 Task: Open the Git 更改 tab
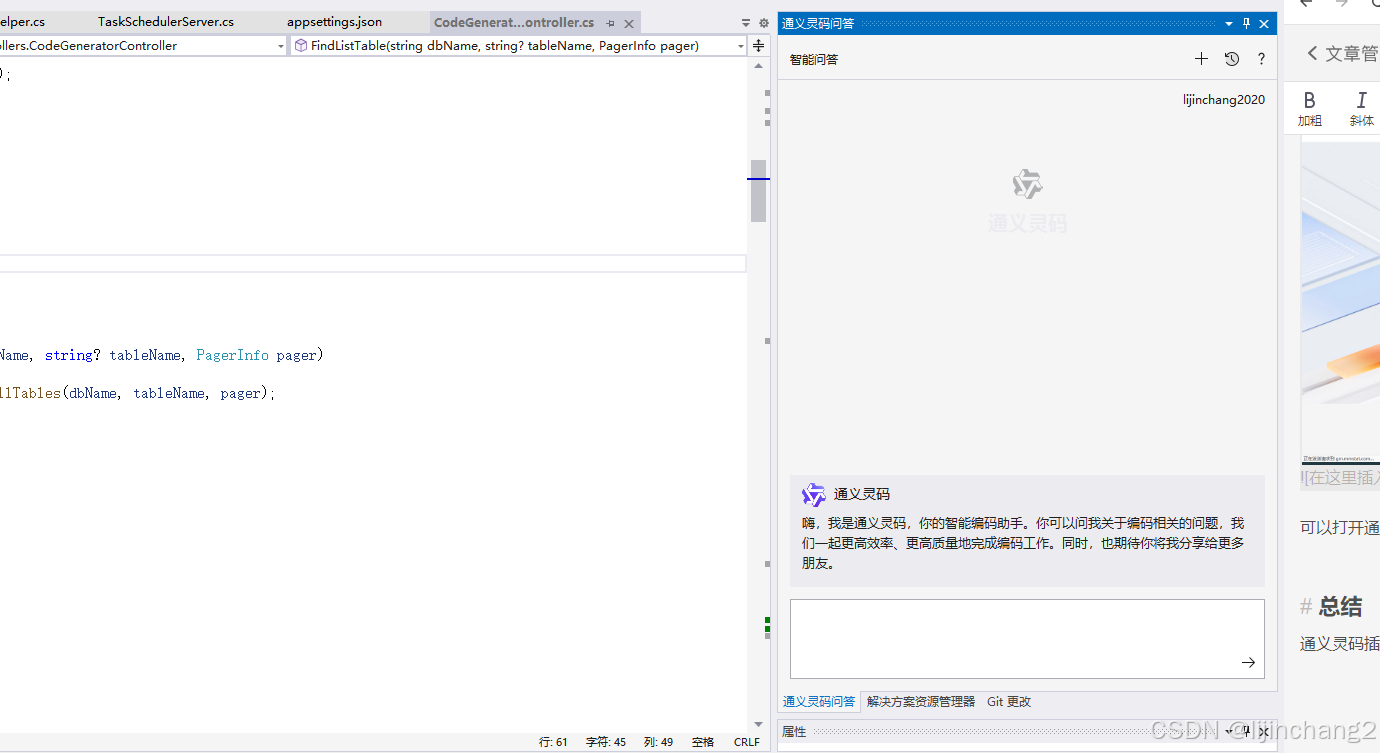1009,702
